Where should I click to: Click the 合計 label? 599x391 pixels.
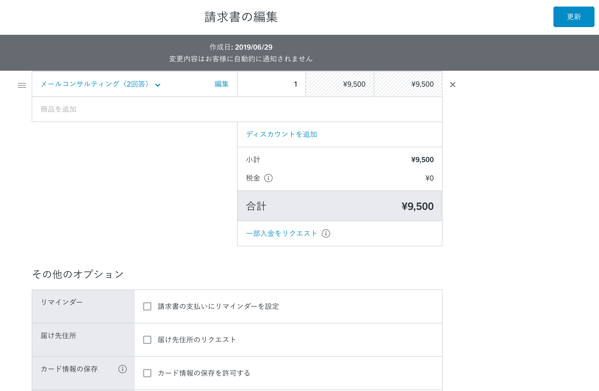pyautogui.click(x=256, y=206)
